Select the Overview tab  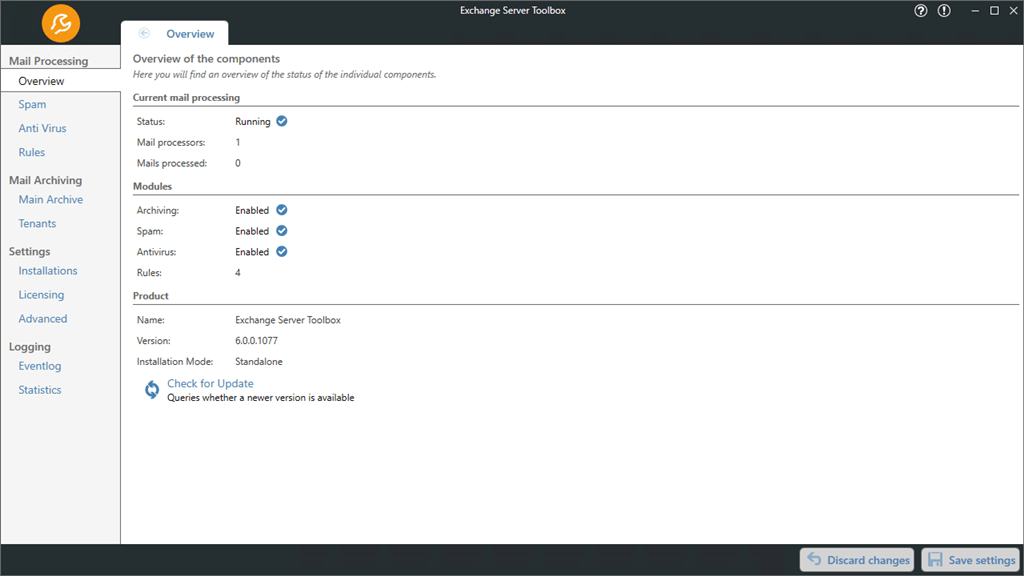[189, 34]
